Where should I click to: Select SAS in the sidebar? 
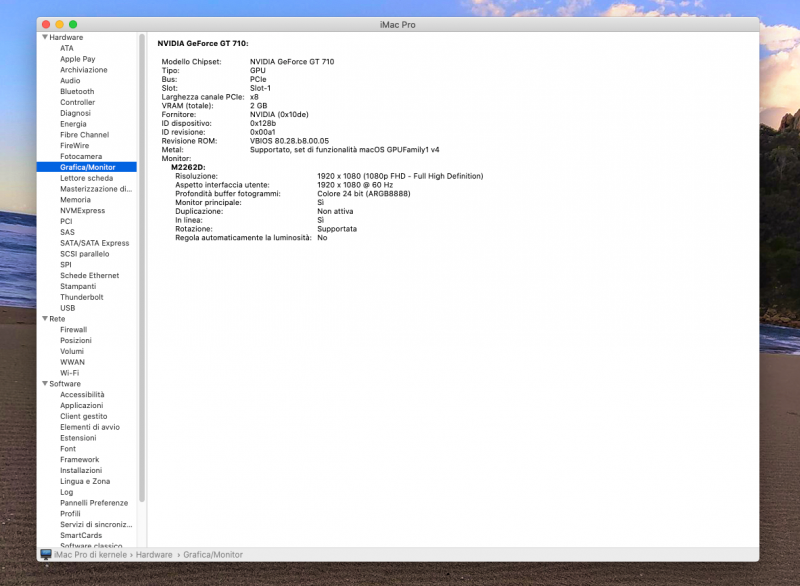click(67, 232)
